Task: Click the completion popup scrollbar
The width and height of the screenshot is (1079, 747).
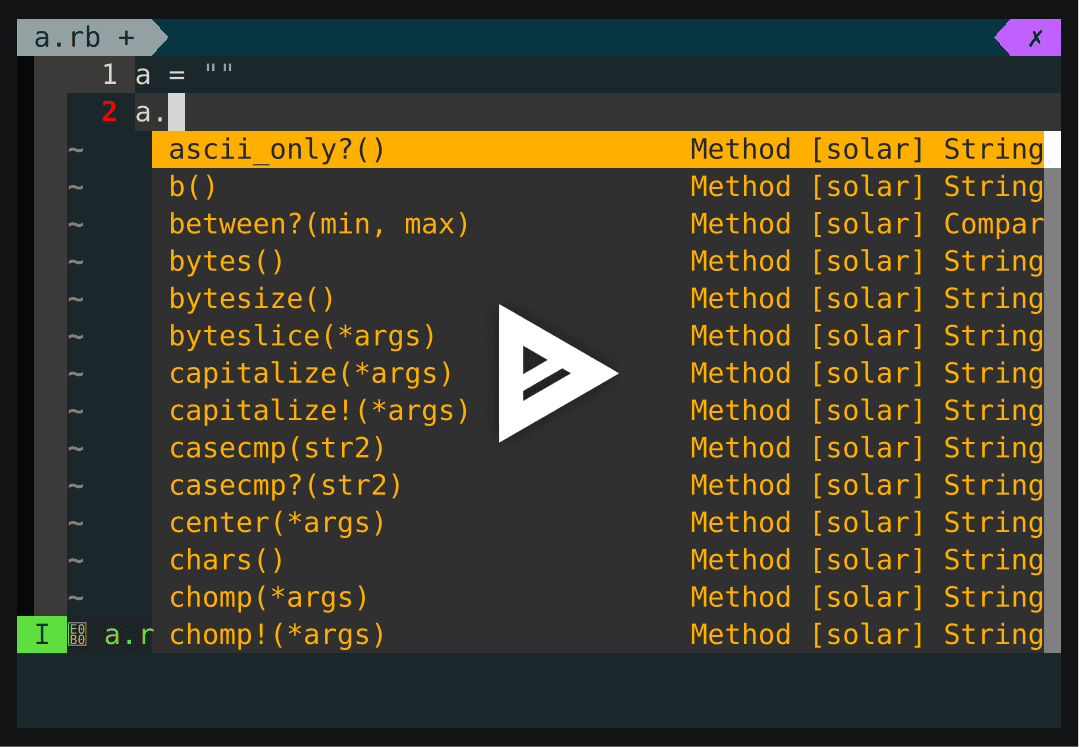Action: coord(1053,150)
